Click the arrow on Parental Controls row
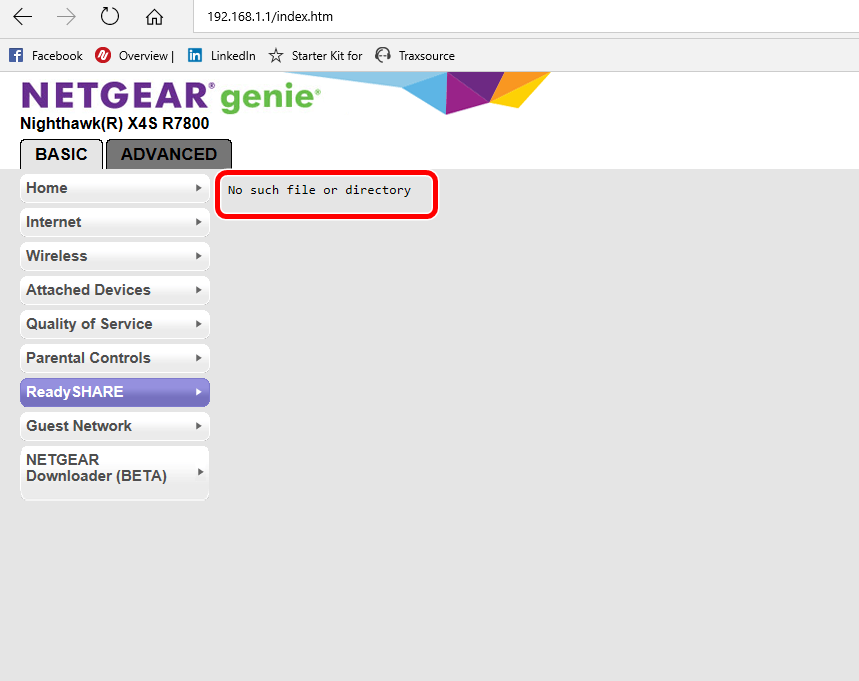The height and width of the screenshot is (681, 859). click(x=199, y=358)
